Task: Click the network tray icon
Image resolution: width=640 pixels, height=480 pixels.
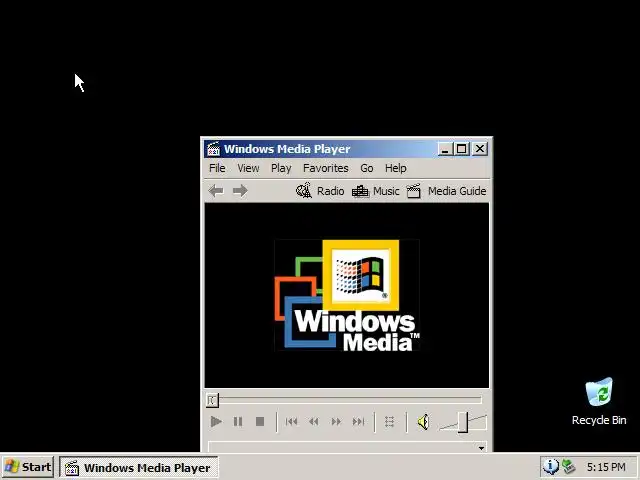Action: 568,466
